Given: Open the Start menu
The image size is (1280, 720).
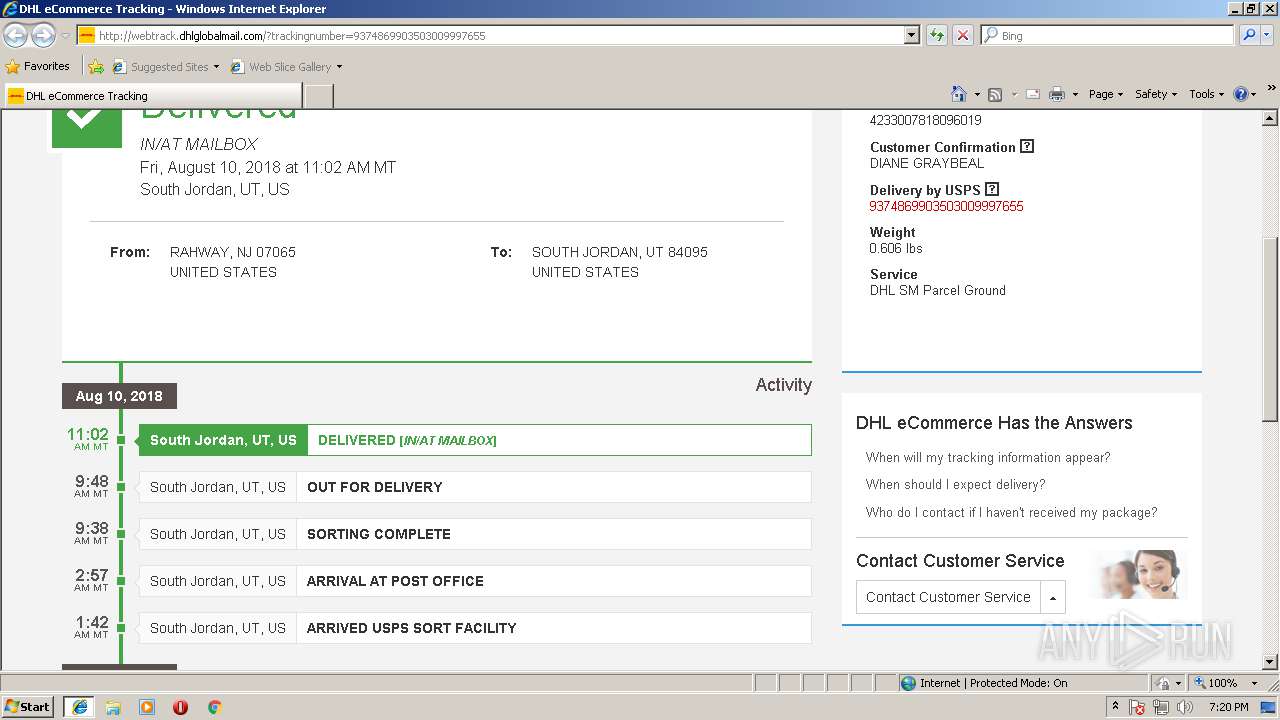Looking at the screenshot, I should pos(27,707).
